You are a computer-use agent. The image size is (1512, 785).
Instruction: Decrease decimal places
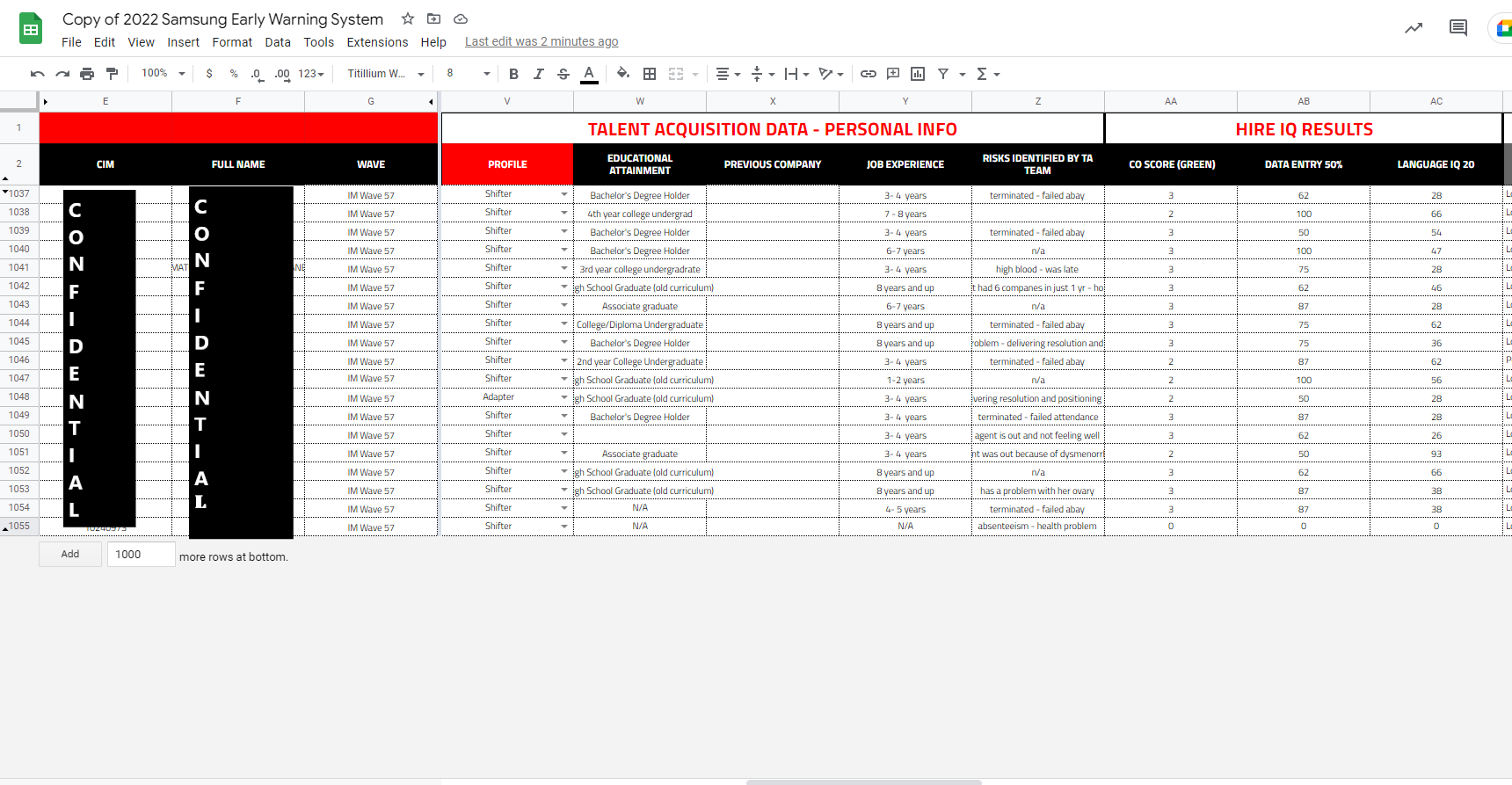pos(257,74)
